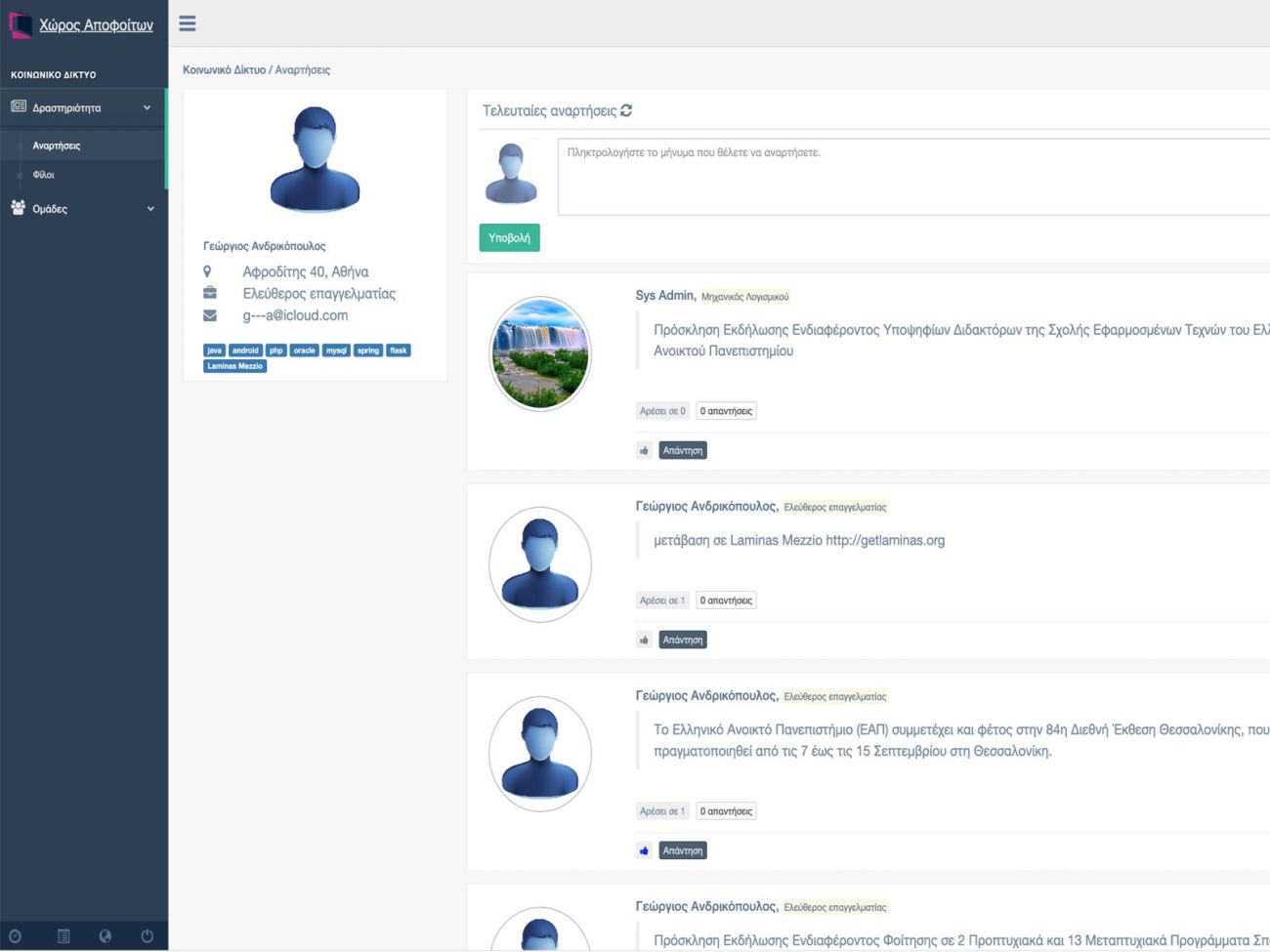Select Αναρτήσεις in the sidebar menu

57,145
